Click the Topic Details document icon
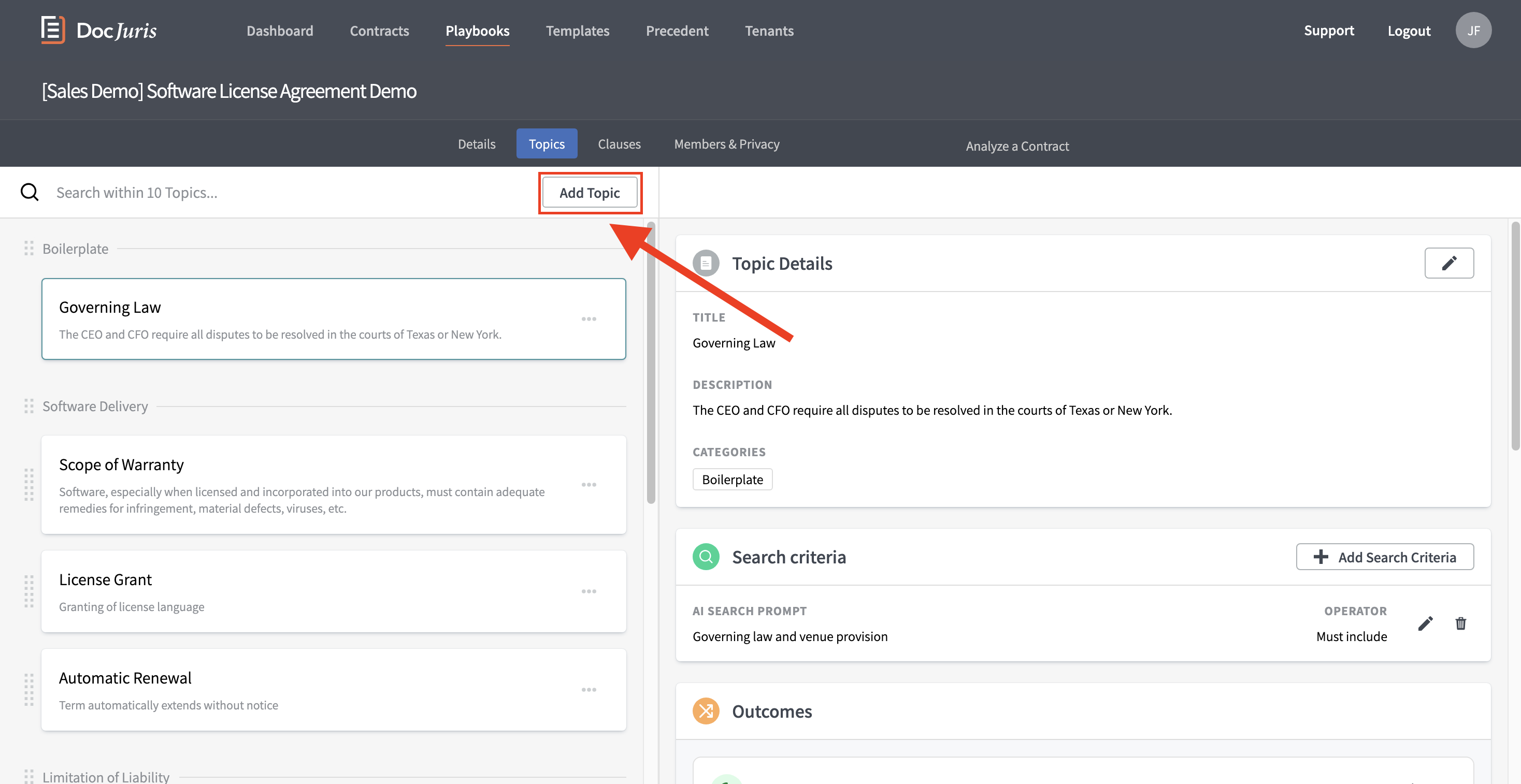 tap(706, 263)
